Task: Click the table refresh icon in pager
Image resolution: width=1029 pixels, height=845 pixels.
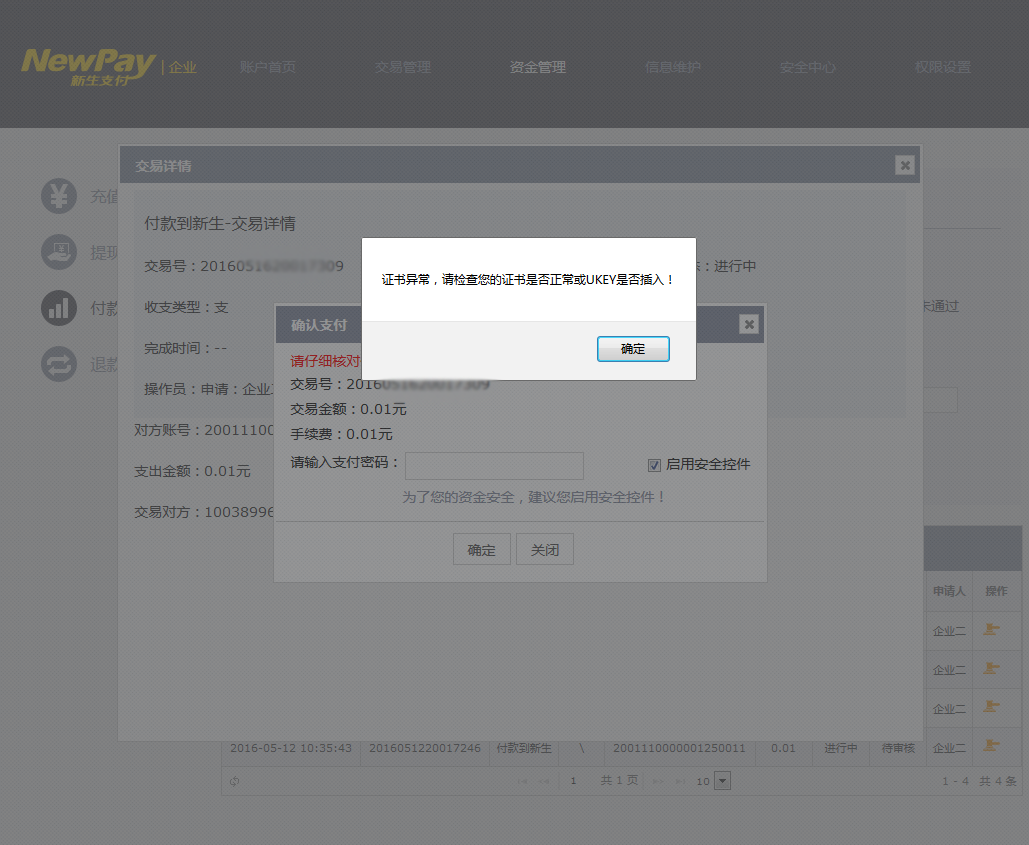Action: [x=234, y=781]
